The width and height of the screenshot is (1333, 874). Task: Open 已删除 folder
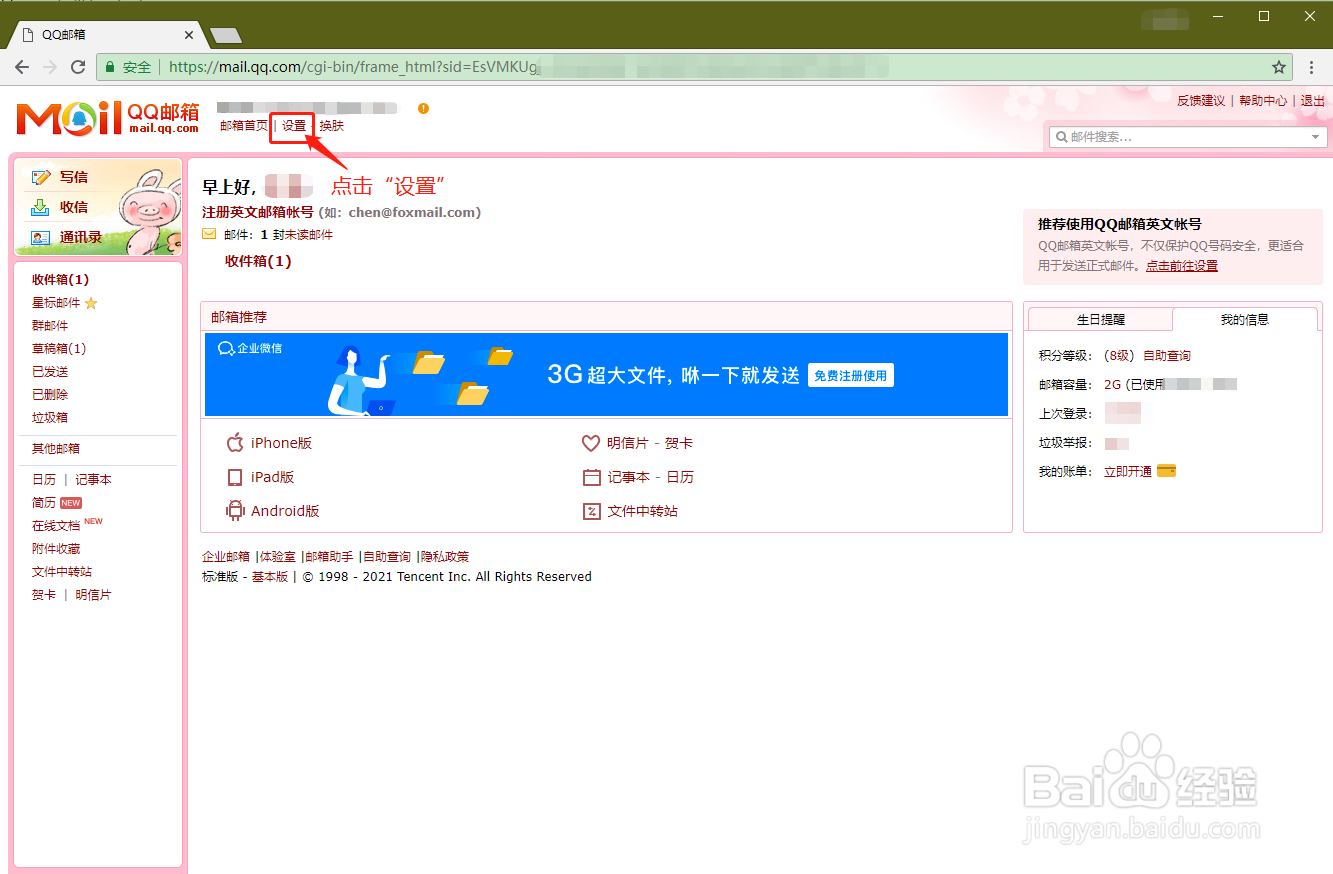(50, 395)
